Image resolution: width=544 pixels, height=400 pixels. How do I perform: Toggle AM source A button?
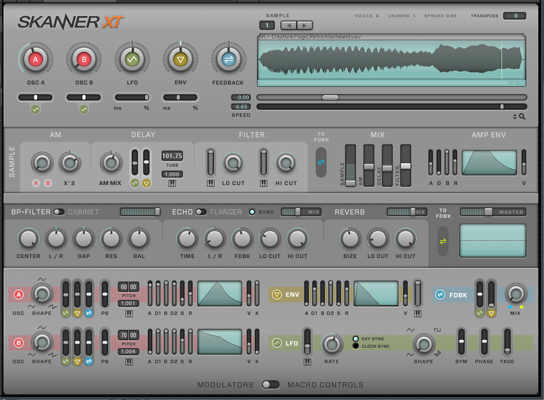[x=36, y=183]
